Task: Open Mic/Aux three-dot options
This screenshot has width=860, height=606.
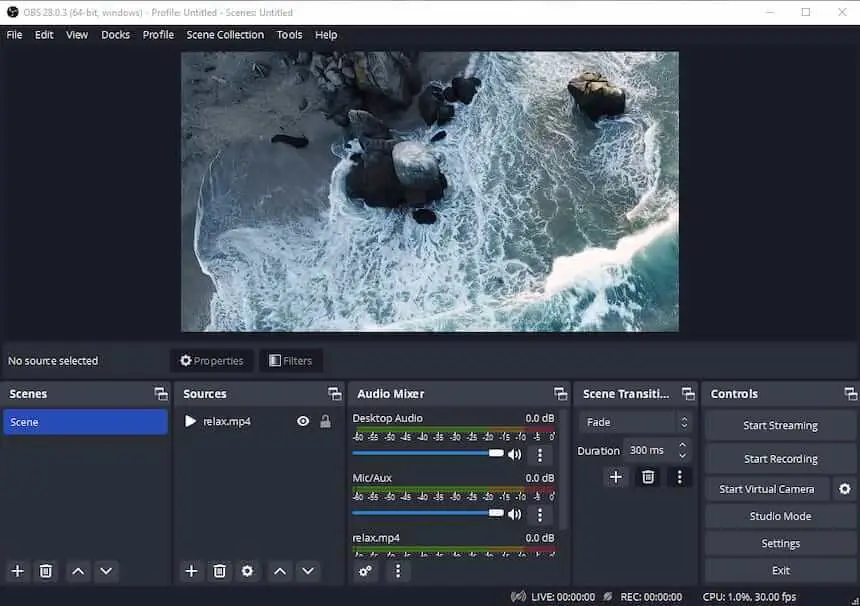Action: pos(540,514)
